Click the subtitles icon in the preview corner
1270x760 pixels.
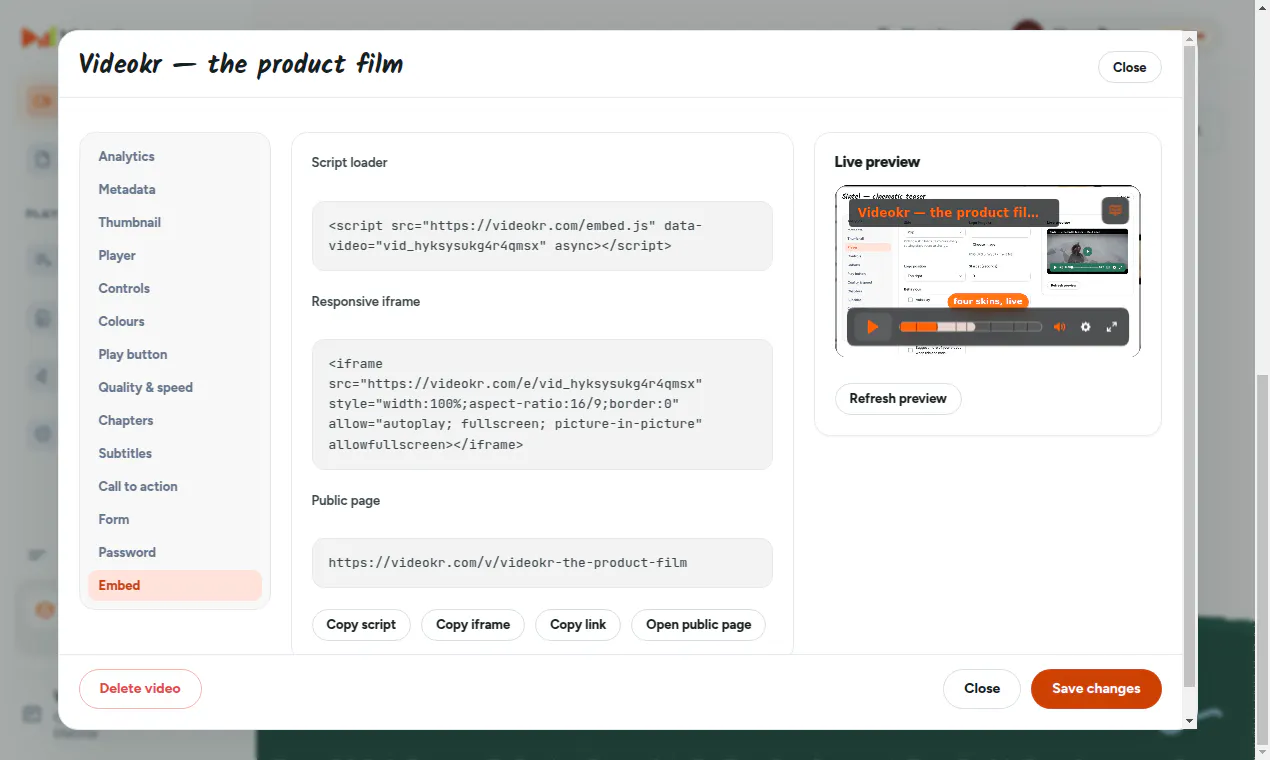(x=1115, y=211)
